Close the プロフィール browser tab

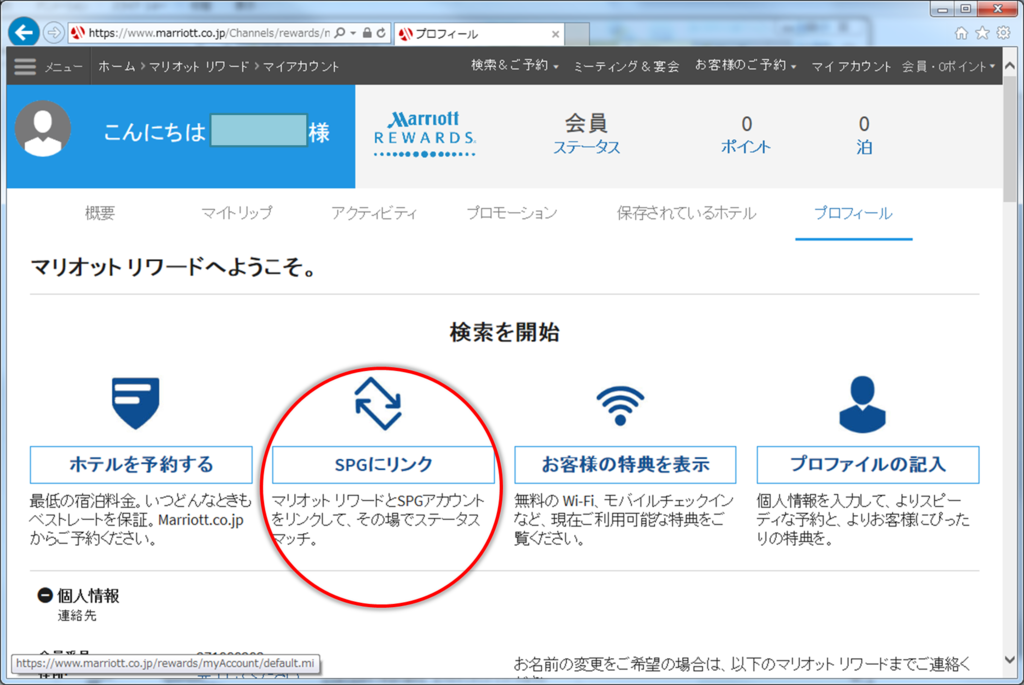[555, 34]
